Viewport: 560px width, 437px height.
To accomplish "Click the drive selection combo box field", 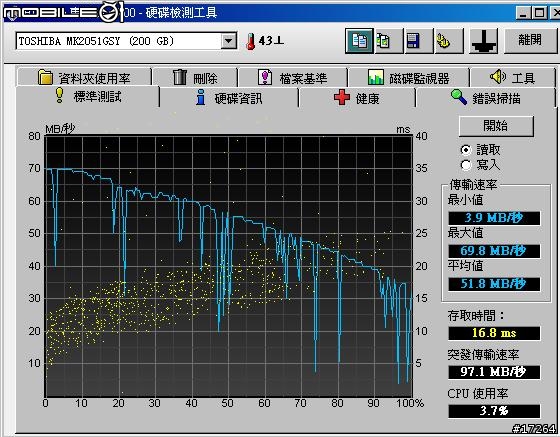I will click(126, 41).
